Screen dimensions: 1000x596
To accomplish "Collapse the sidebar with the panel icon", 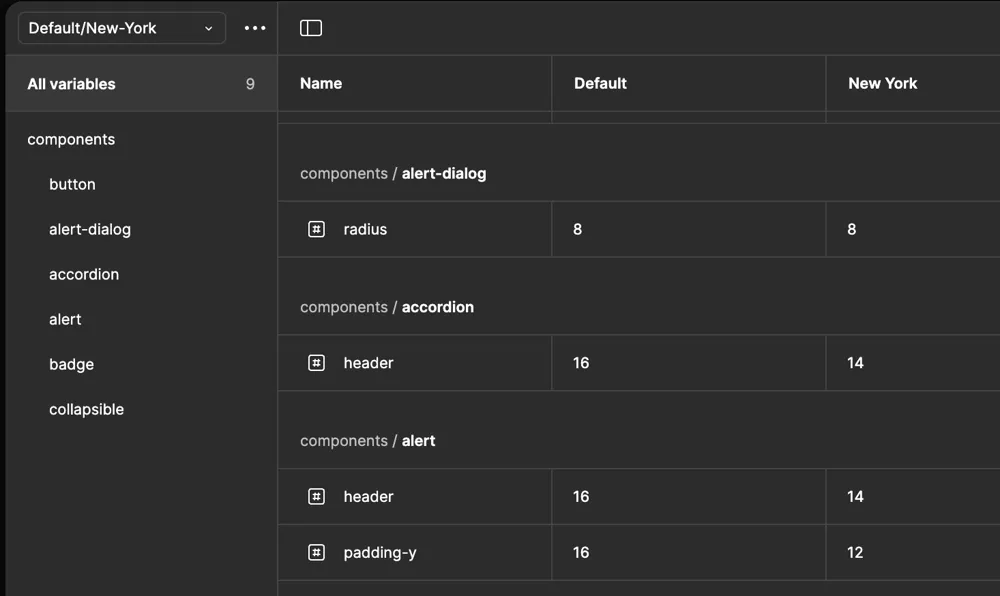I will tap(310, 28).
